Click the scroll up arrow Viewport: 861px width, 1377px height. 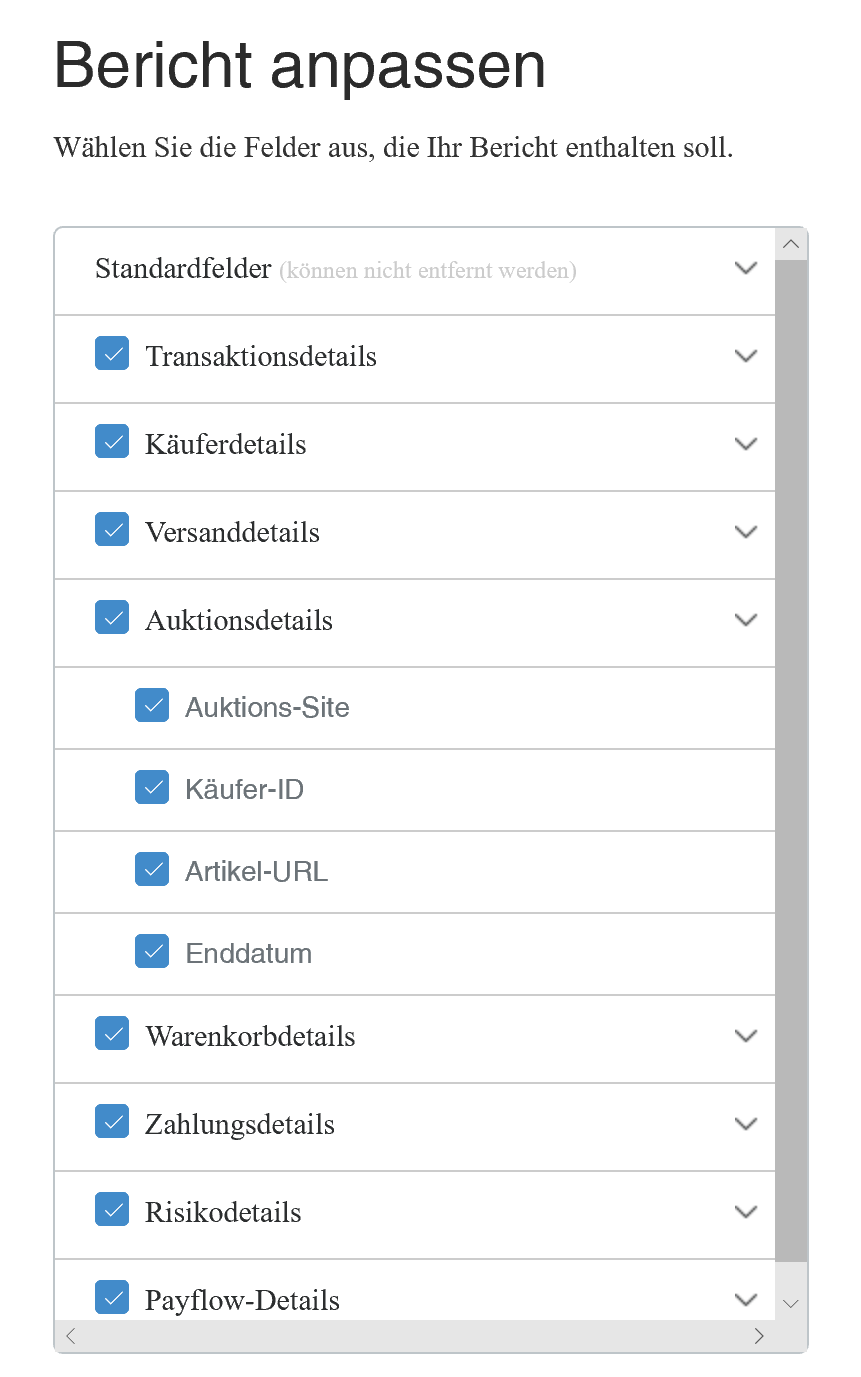click(791, 244)
